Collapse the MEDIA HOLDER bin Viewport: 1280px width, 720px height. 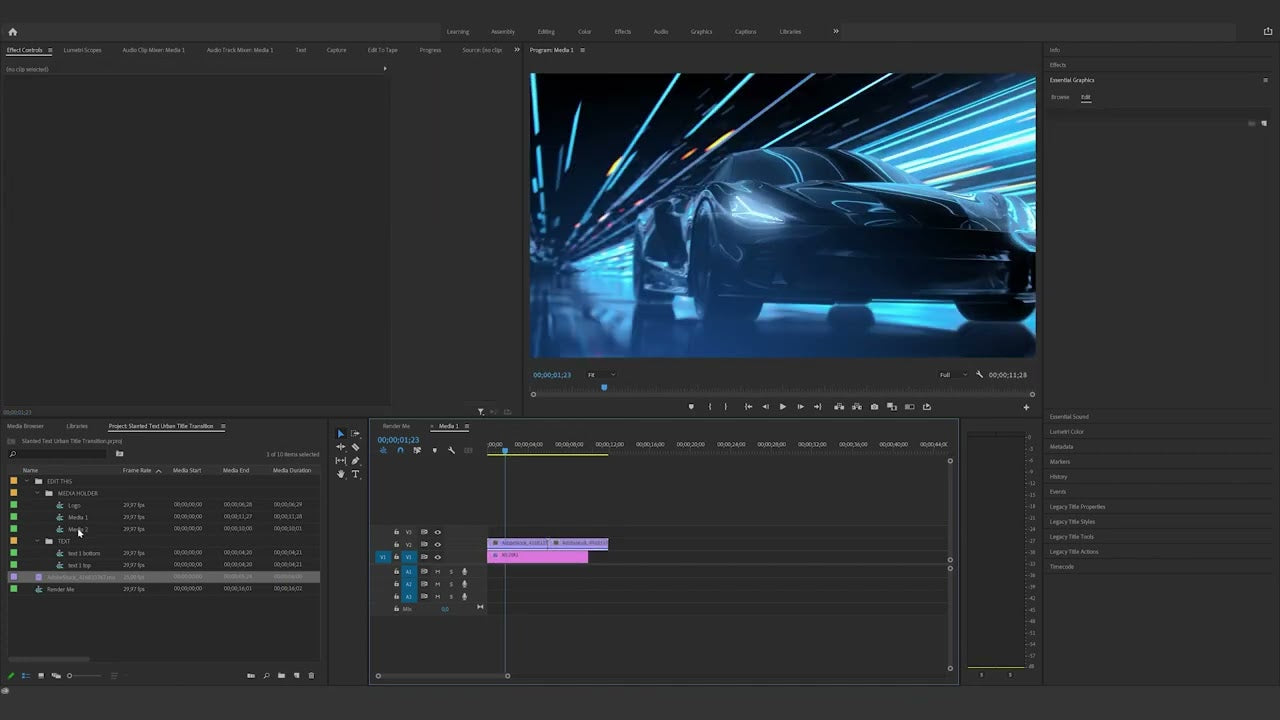coord(37,493)
